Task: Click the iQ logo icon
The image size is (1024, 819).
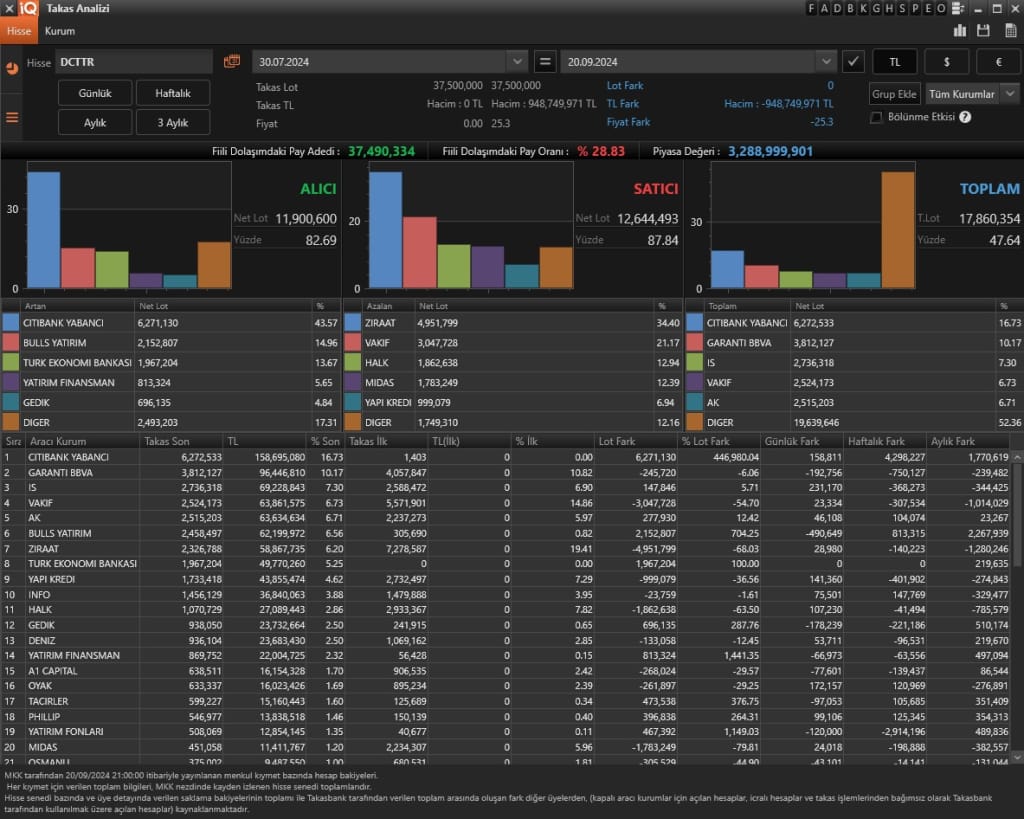Action: point(29,8)
